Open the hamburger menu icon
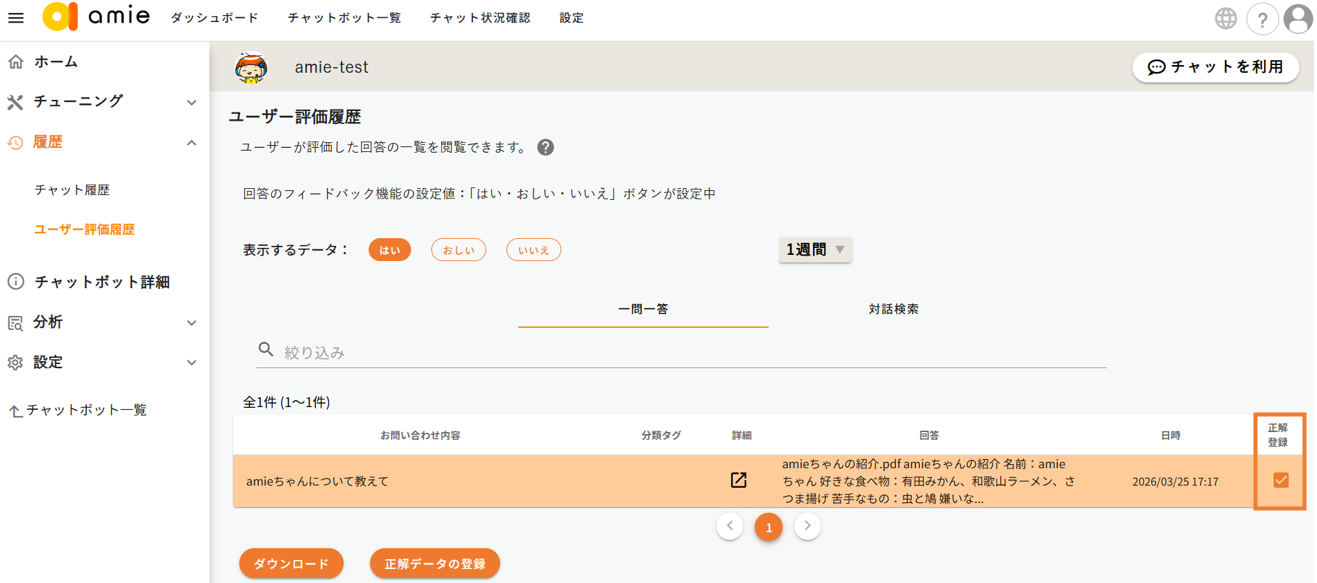Screen dimensions: 1317x583 [16, 18]
